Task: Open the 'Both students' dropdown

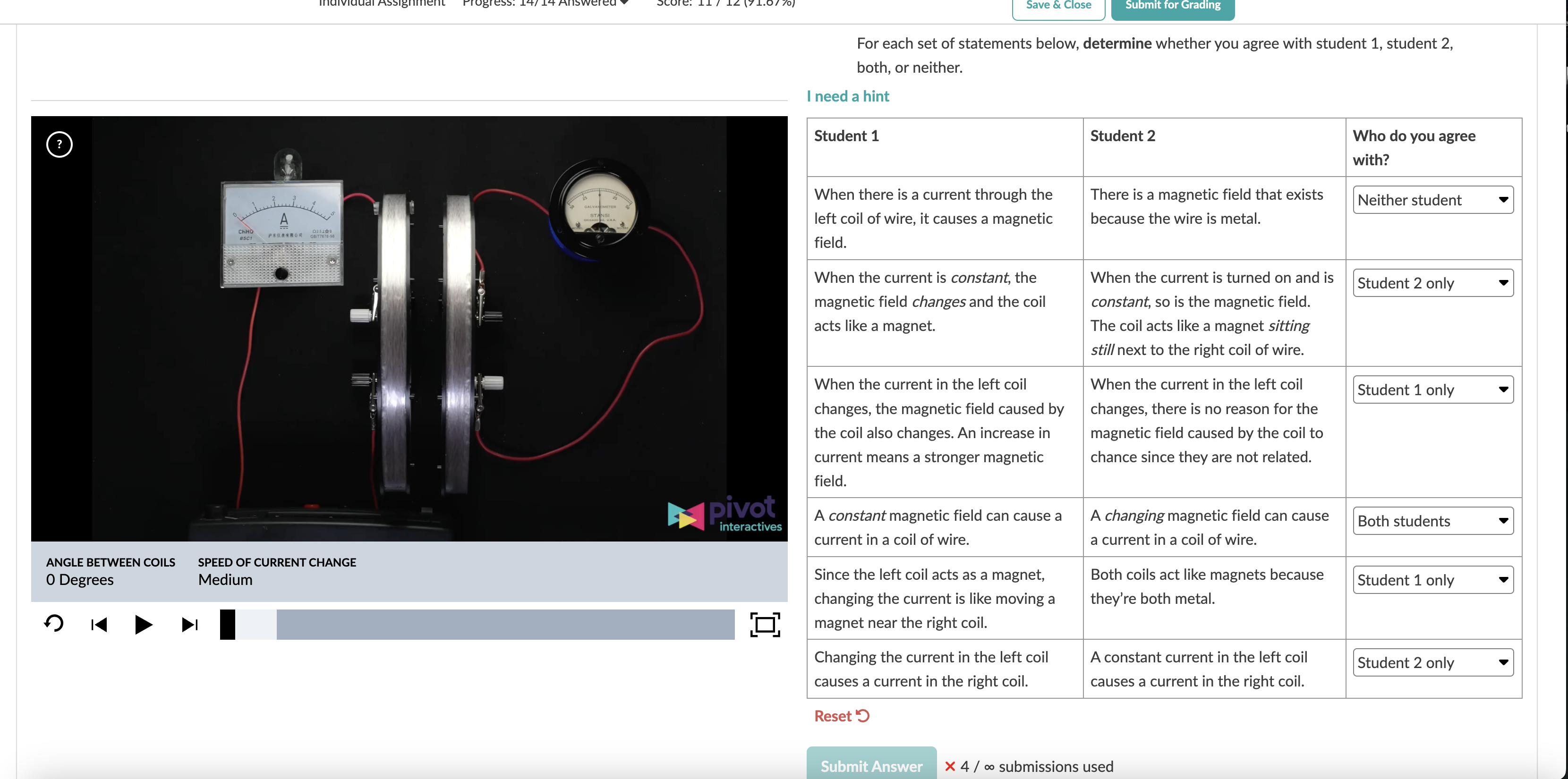Action: pos(1432,521)
